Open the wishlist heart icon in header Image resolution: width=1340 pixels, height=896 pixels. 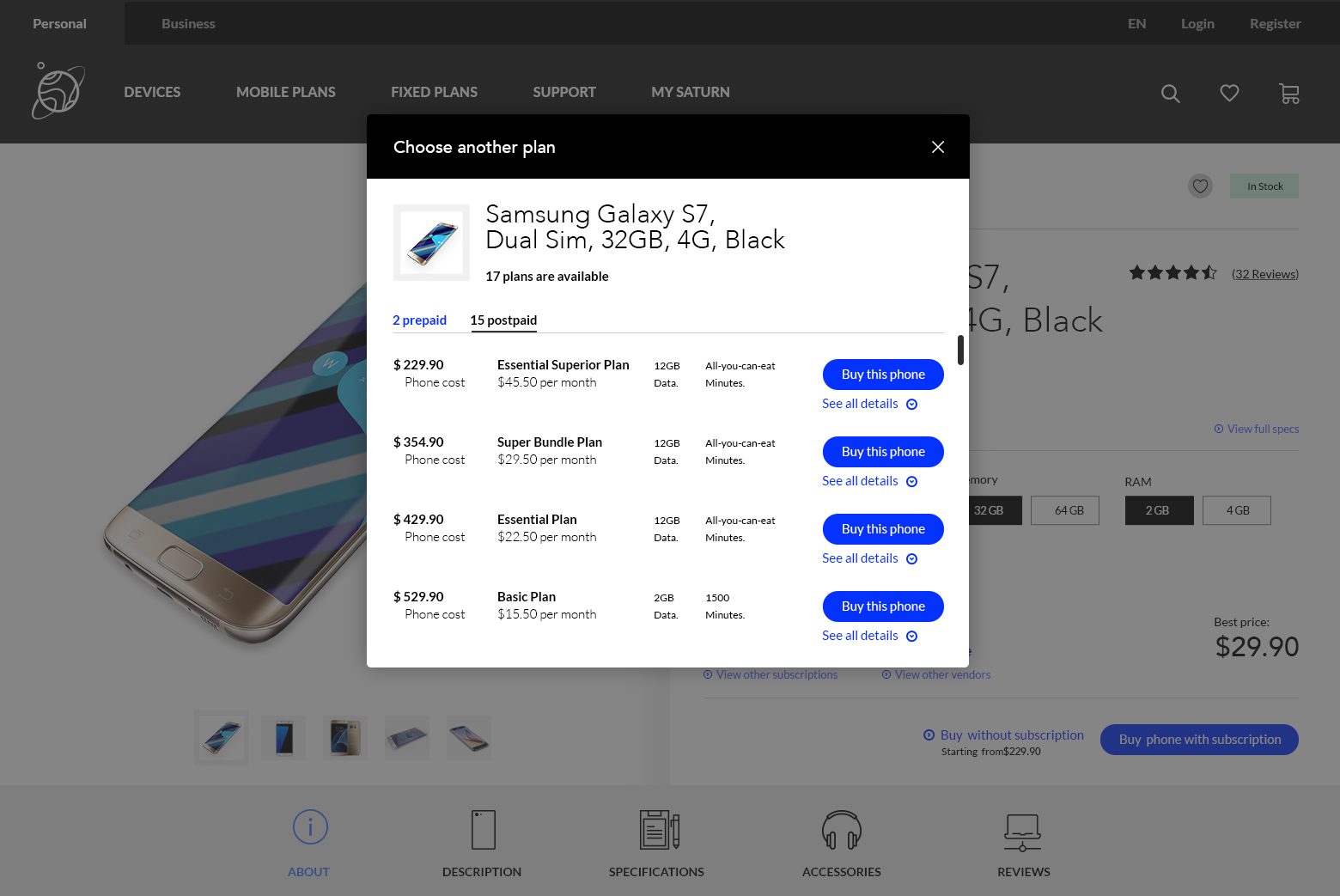click(1229, 93)
